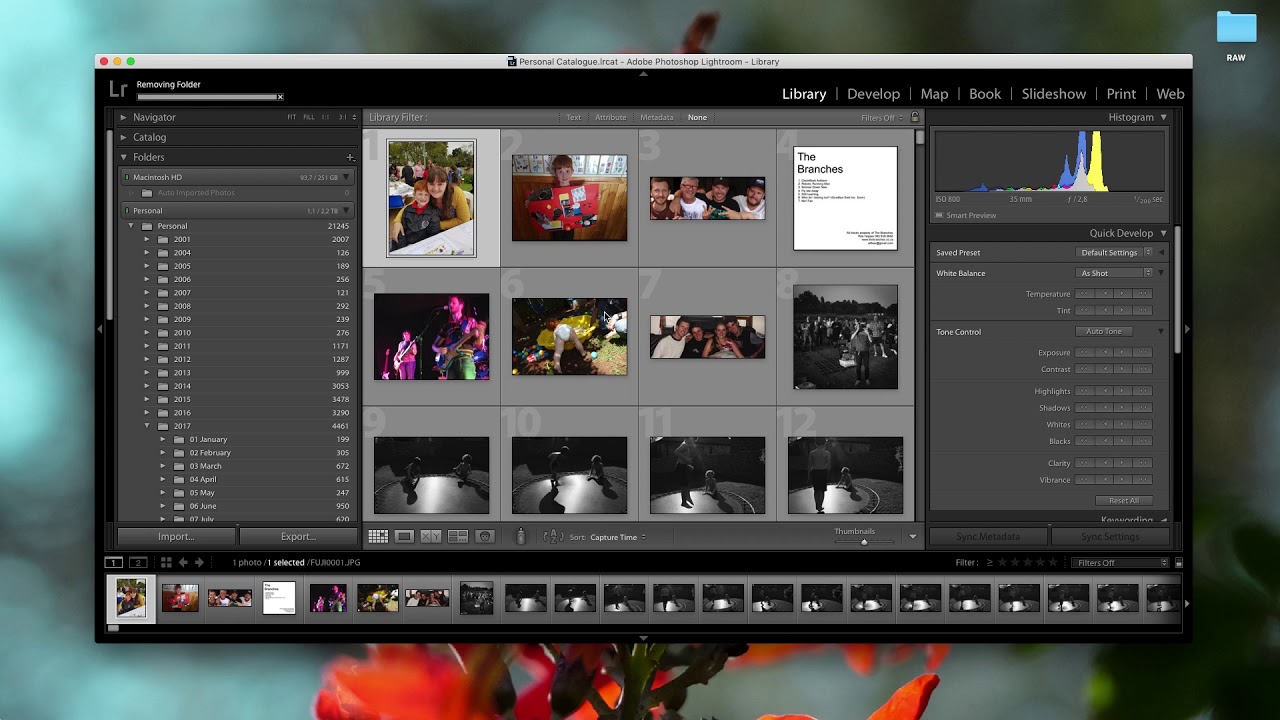Screen dimensions: 1280x720
Task: Open the RAW folder on desktop
Action: [1236, 28]
